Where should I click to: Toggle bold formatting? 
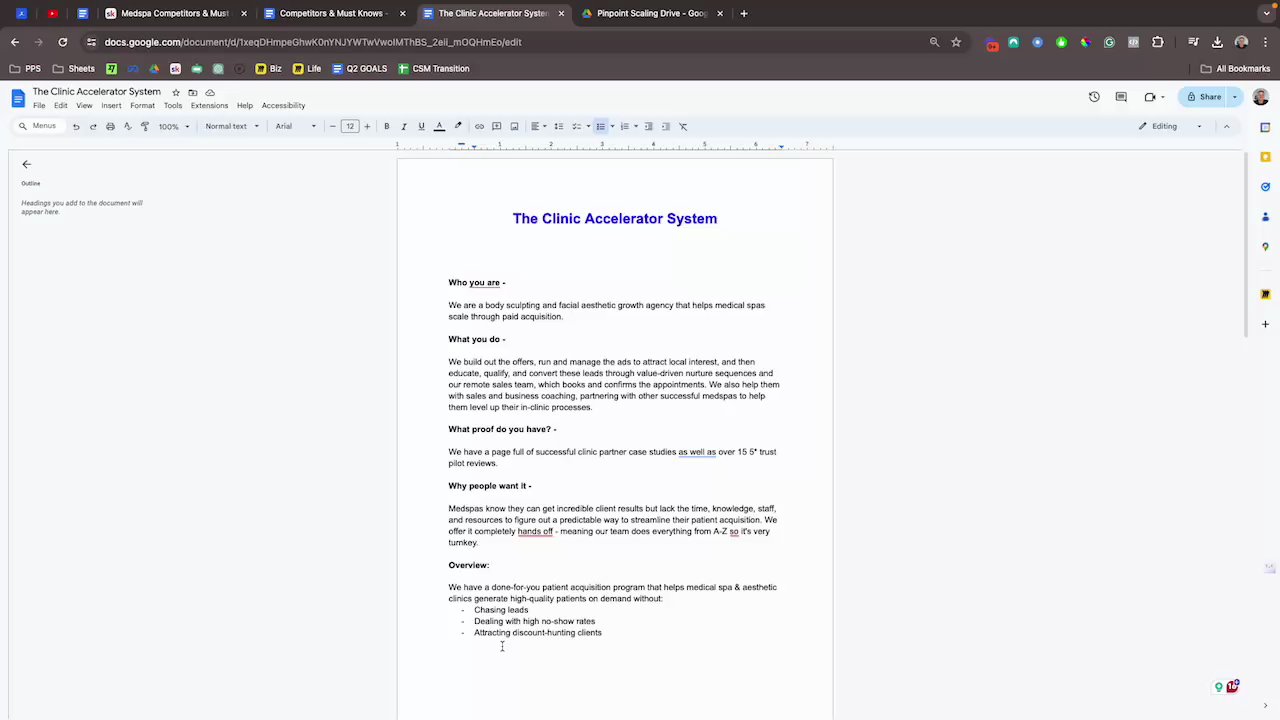(387, 126)
